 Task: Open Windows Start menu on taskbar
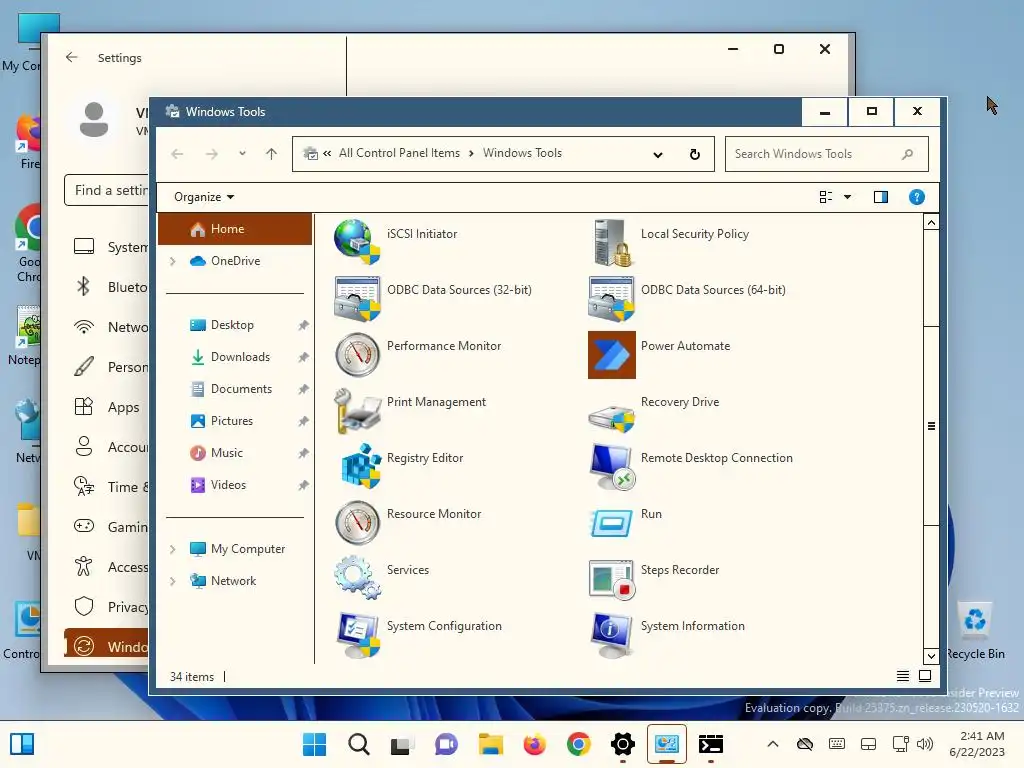[314, 744]
